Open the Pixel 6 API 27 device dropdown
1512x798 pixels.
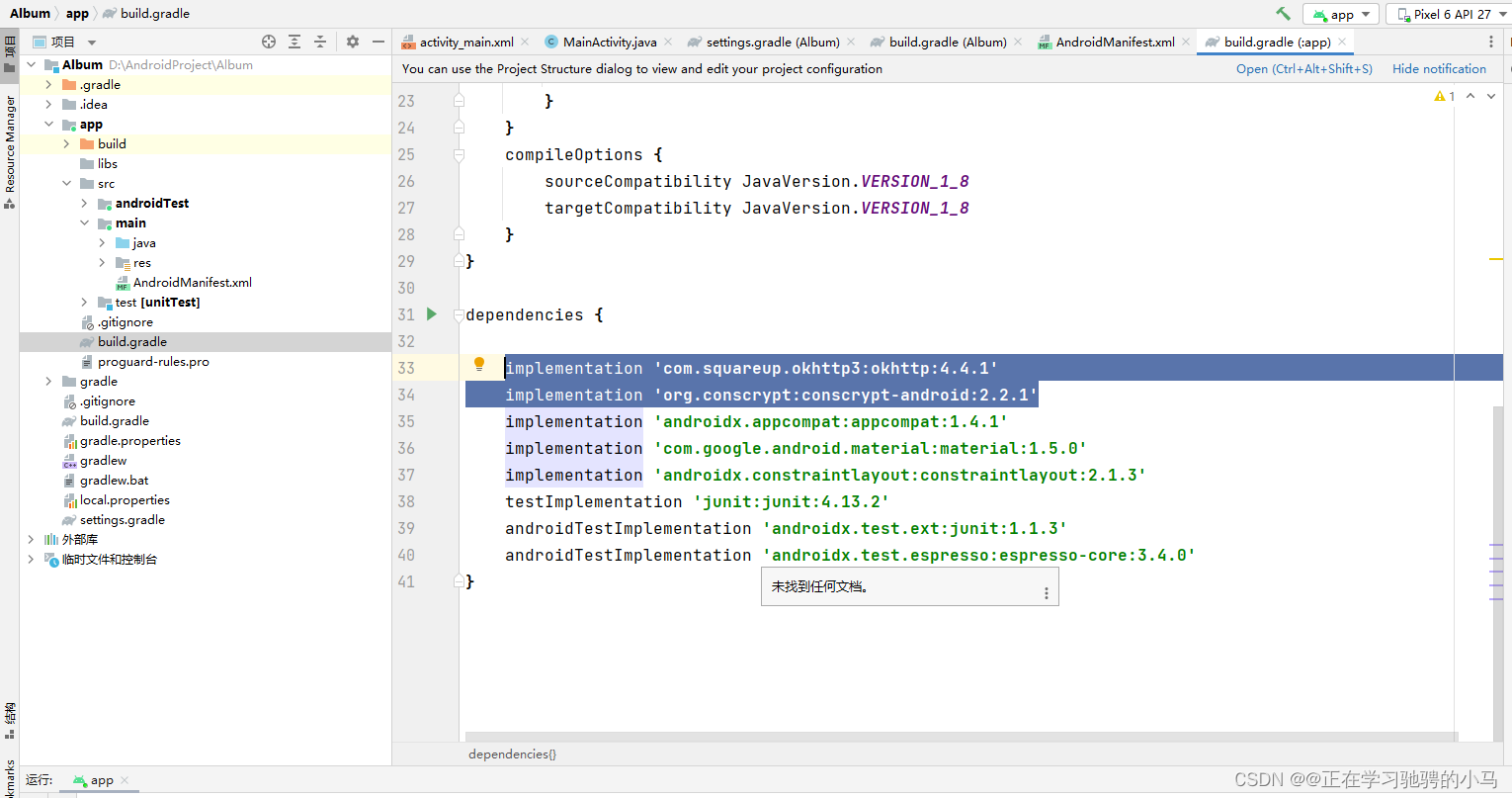pyautogui.click(x=1449, y=14)
